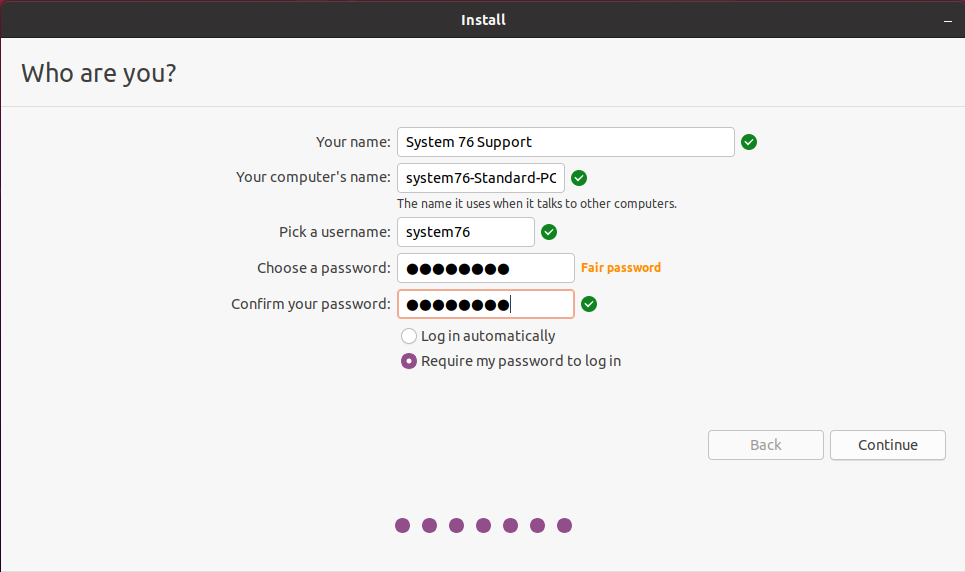Click the Fair password strength label
Viewport: 965px width, 572px height.
[621, 268]
